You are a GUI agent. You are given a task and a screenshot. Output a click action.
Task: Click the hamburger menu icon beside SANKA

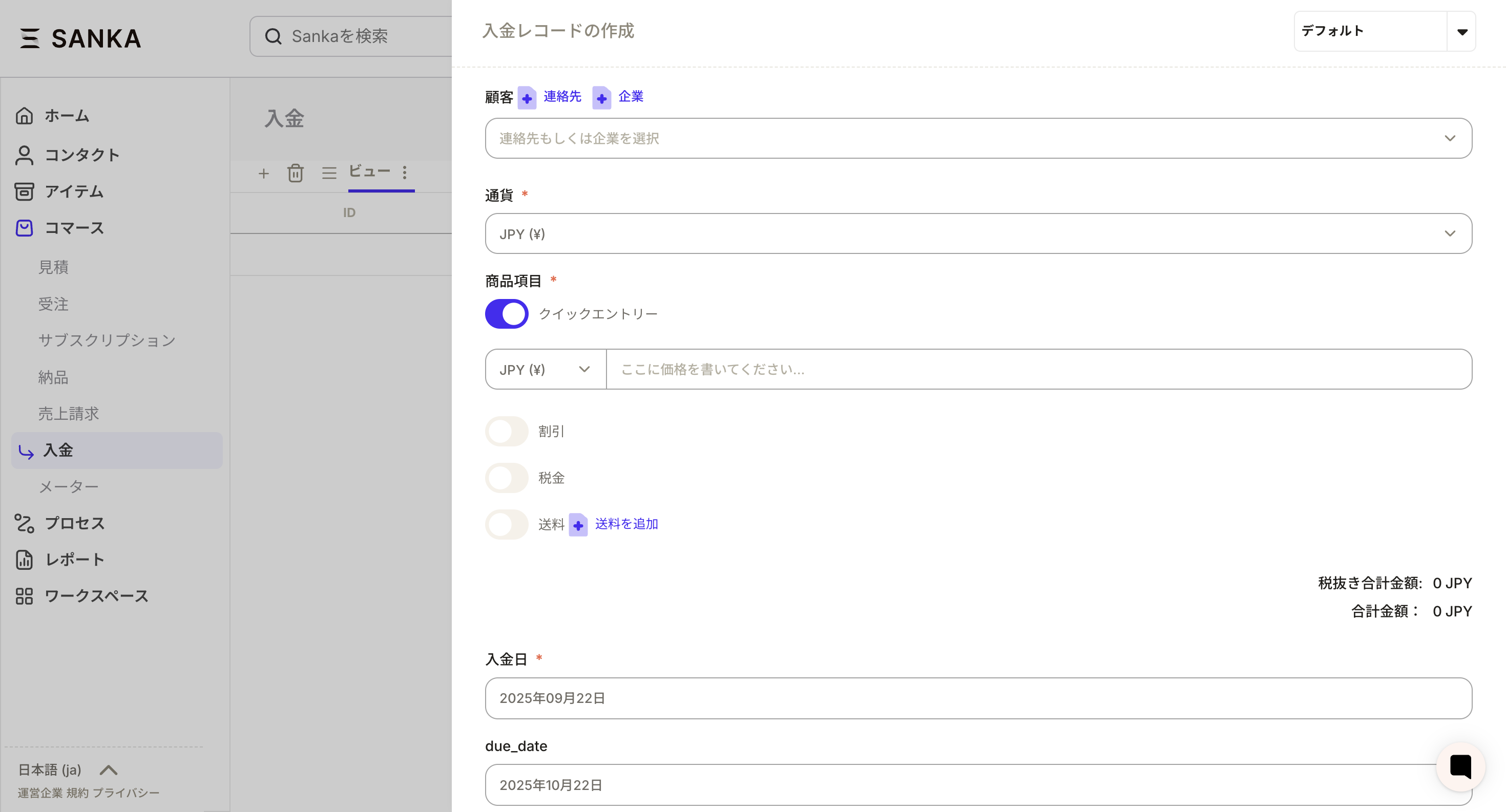(x=30, y=38)
